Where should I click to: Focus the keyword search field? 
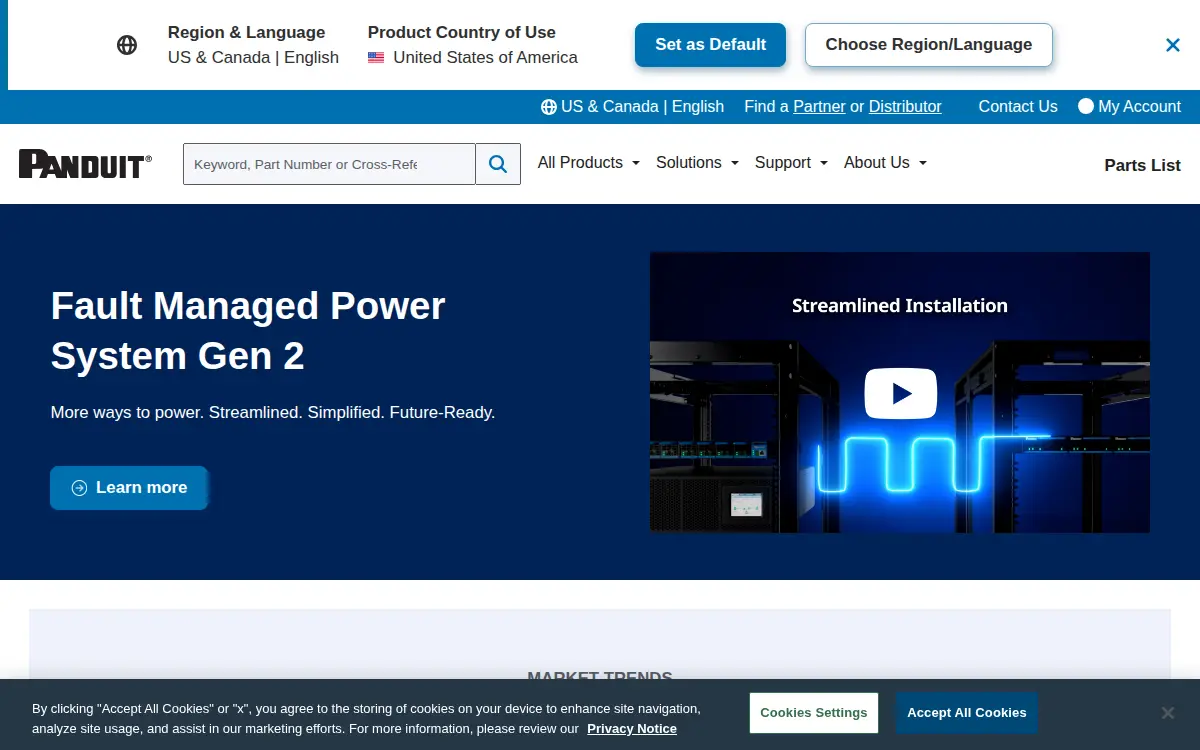pyautogui.click(x=329, y=164)
